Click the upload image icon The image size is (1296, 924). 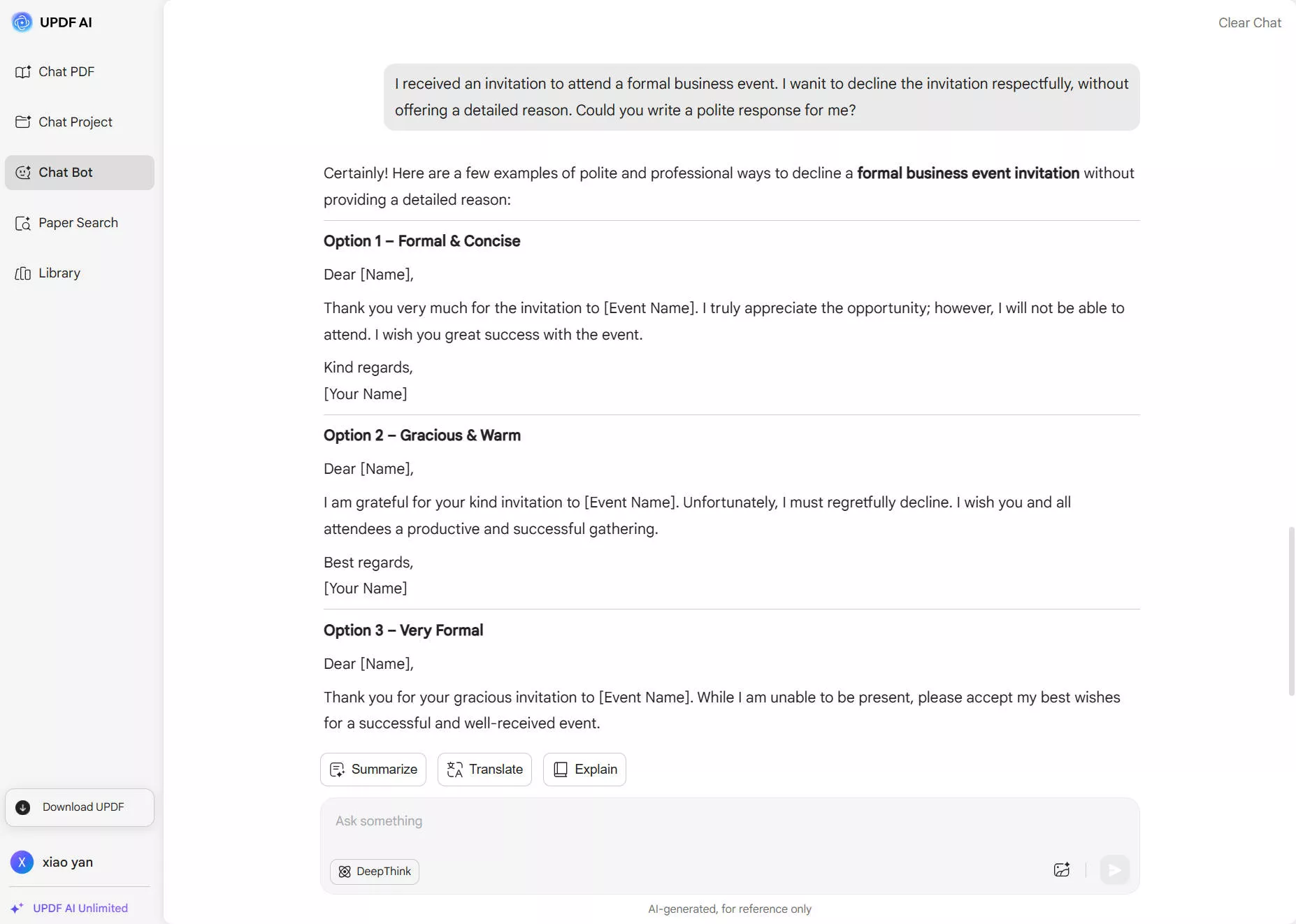click(1061, 870)
